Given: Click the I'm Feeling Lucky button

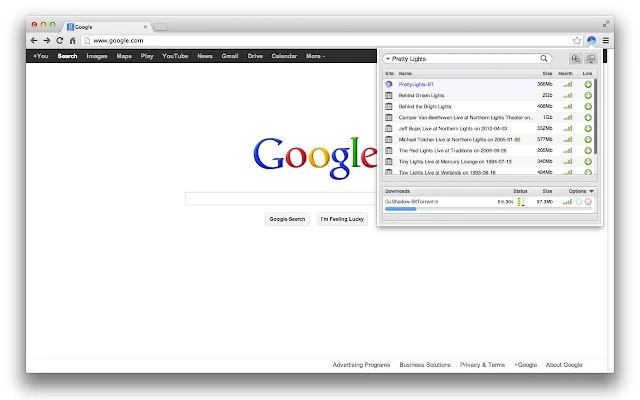Looking at the screenshot, I should point(342,219).
